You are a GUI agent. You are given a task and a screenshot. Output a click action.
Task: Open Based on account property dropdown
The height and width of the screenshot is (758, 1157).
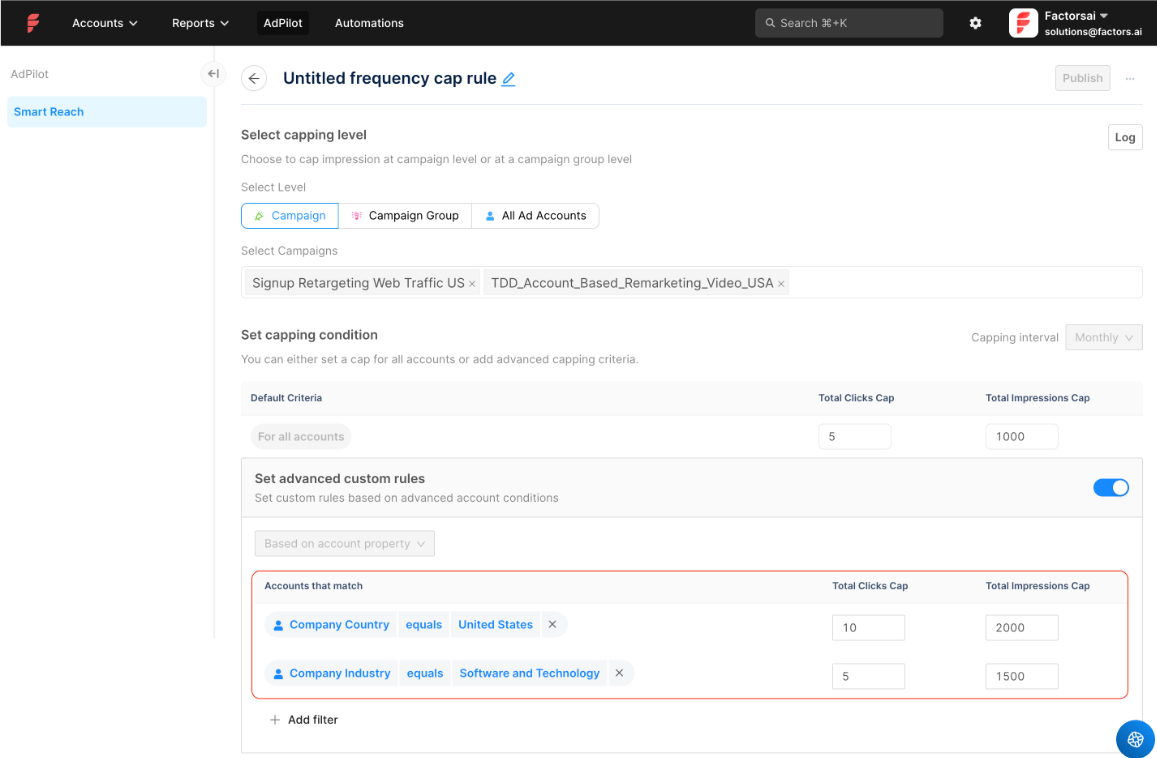(x=345, y=544)
